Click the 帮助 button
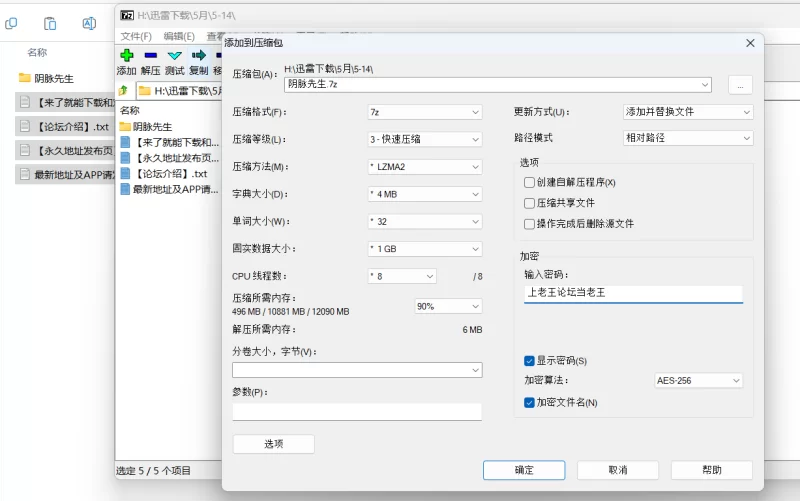 click(x=712, y=470)
